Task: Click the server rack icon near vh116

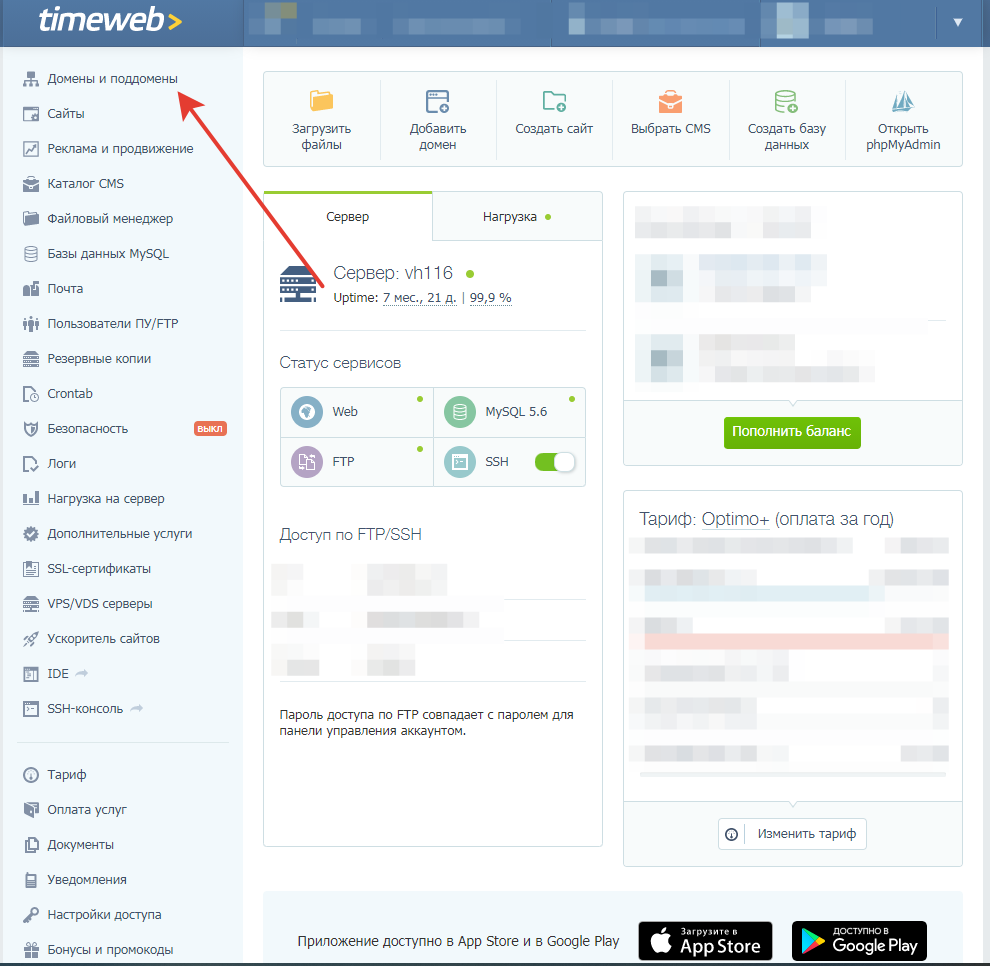Action: pos(298,284)
